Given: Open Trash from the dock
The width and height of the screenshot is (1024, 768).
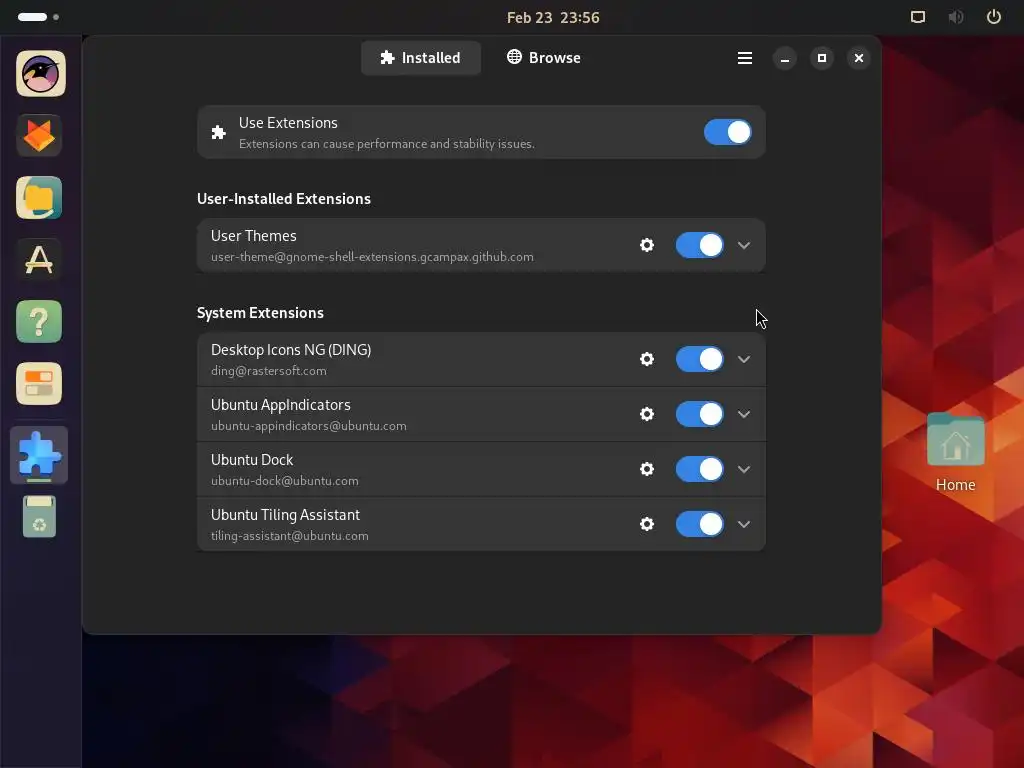Looking at the screenshot, I should (x=39, y=517).
